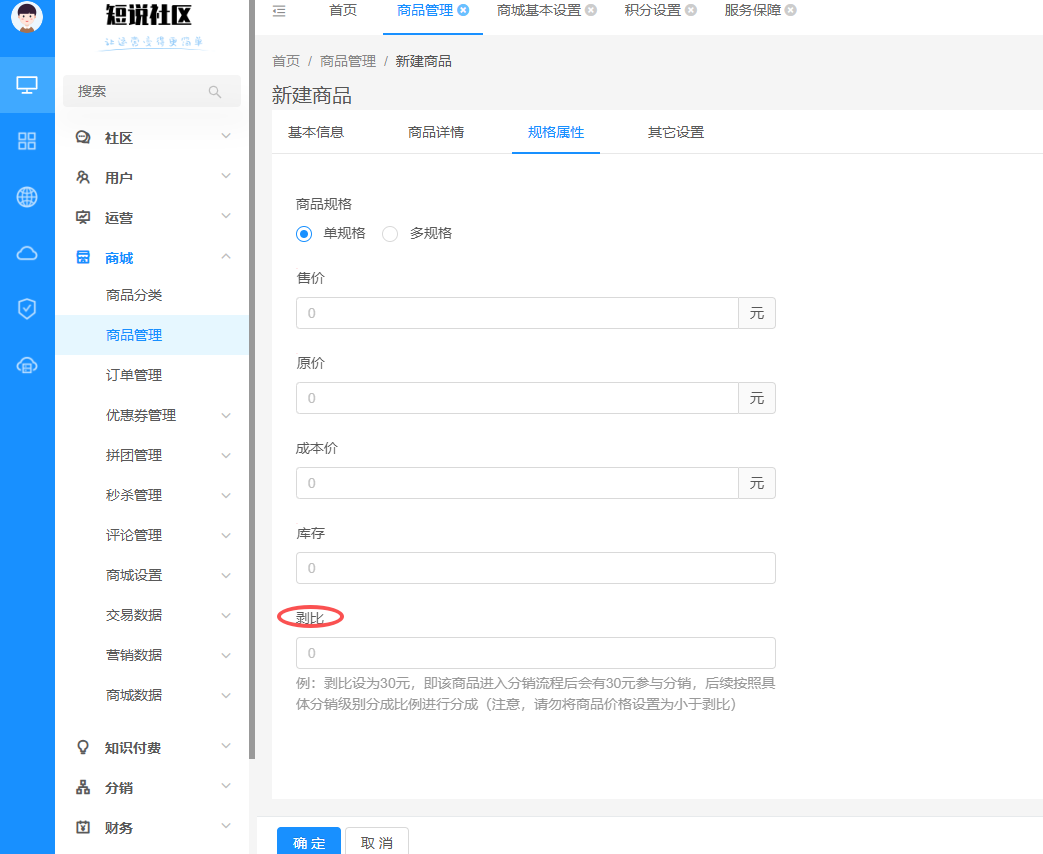This screenshot has height=854, width=1043.
Task: Collapse the 商城 menu chevron
Action: point(226,256)
